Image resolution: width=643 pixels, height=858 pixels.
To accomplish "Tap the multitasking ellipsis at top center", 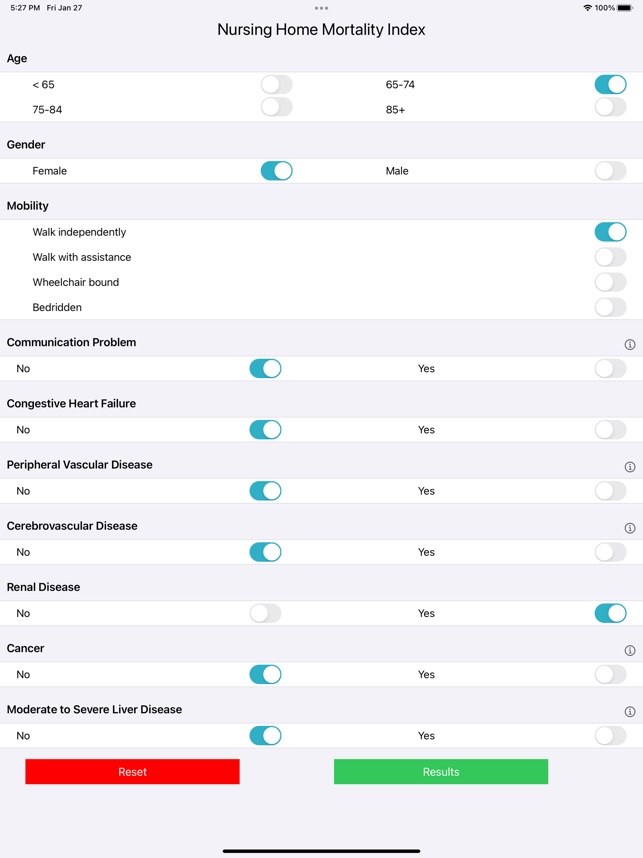I will (x=321, y=8).
